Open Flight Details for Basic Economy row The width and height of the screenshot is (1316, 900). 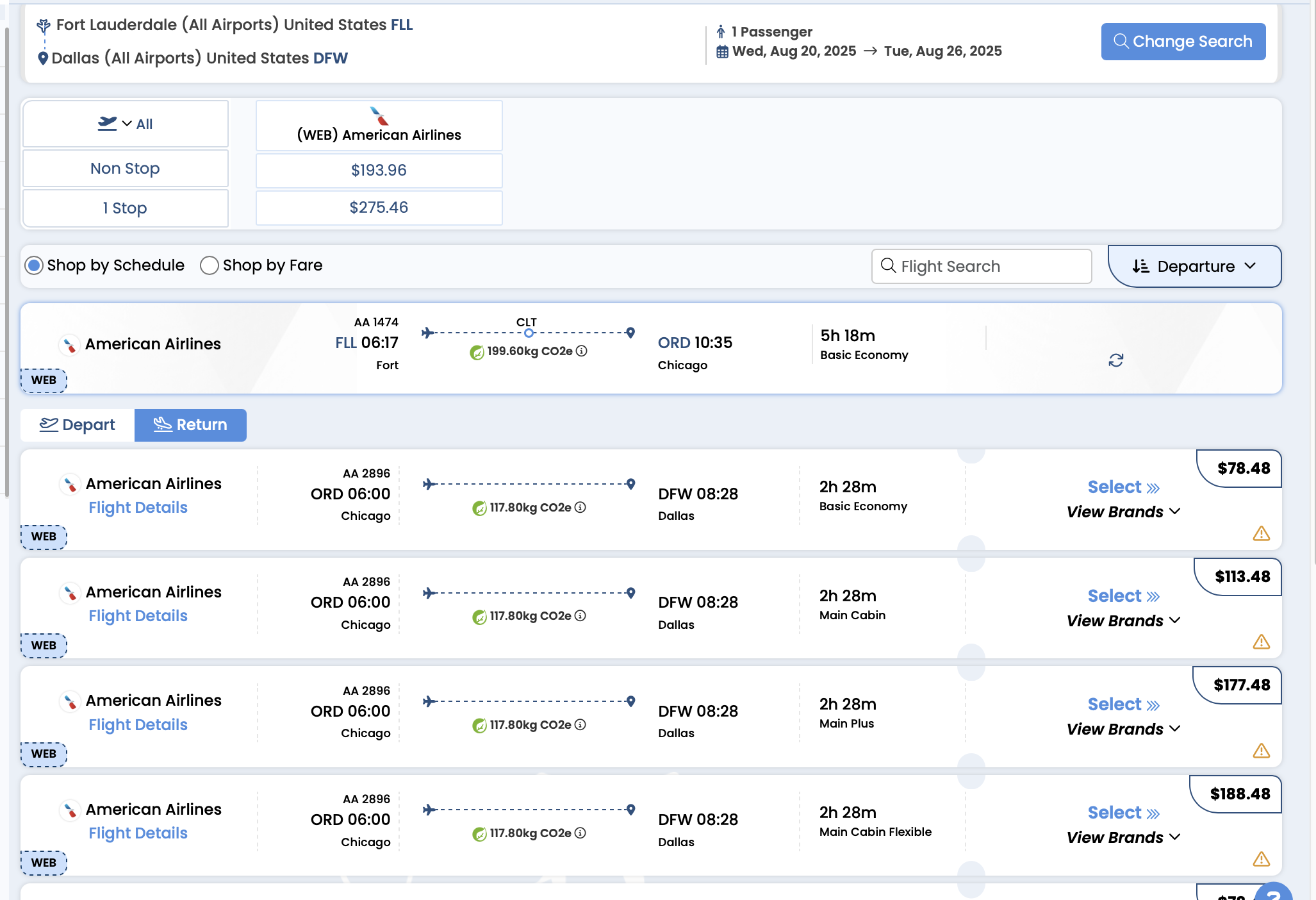pos(138,508)
